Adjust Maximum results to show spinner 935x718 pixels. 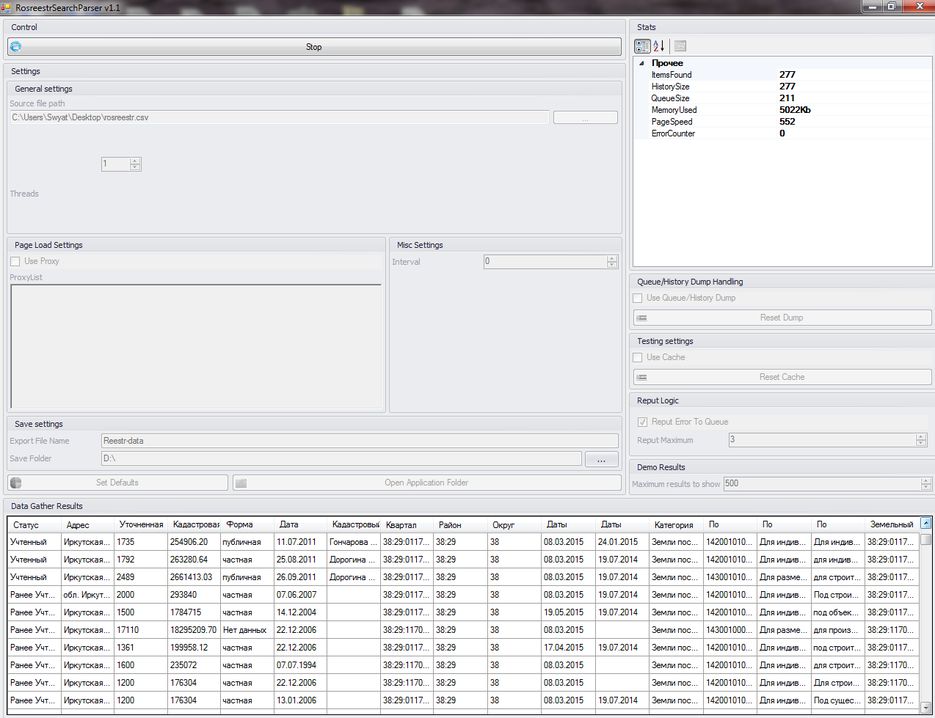point(925,484)
